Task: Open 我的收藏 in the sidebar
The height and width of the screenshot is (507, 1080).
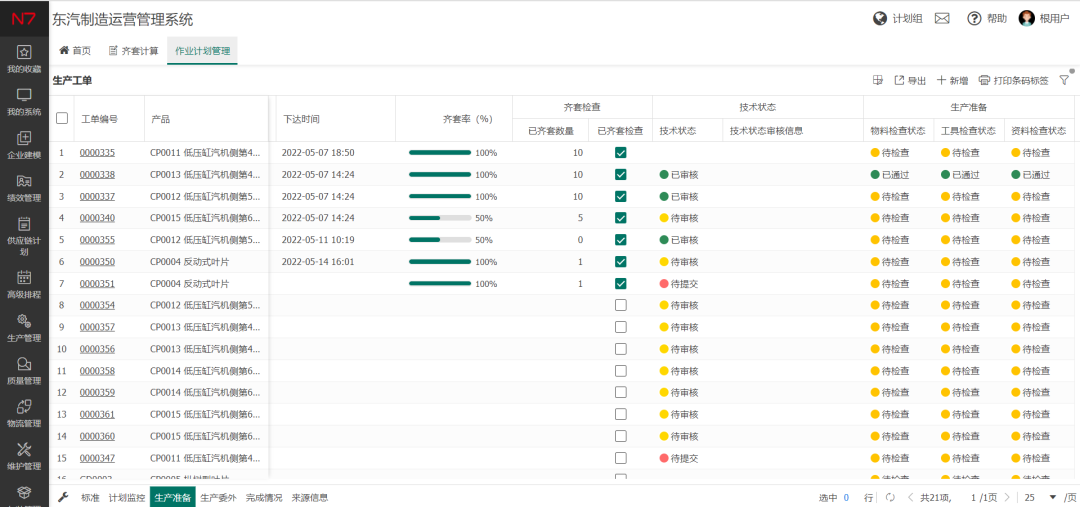Action: click(x=24, y=59)
